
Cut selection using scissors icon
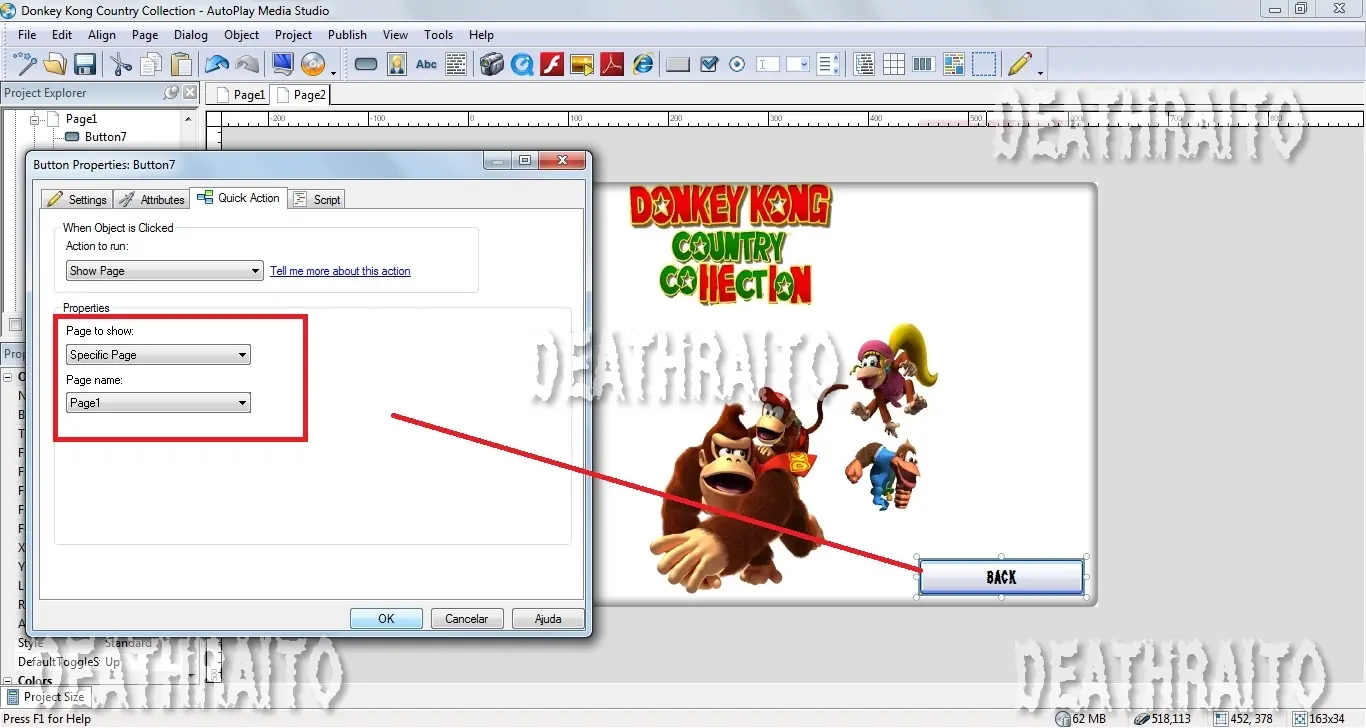121,64
